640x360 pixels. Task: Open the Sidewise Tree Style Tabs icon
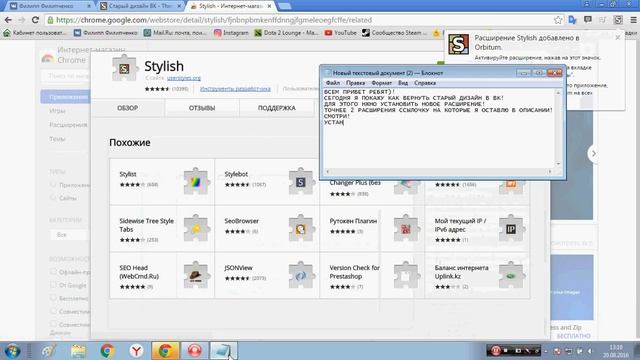[197, 228]
